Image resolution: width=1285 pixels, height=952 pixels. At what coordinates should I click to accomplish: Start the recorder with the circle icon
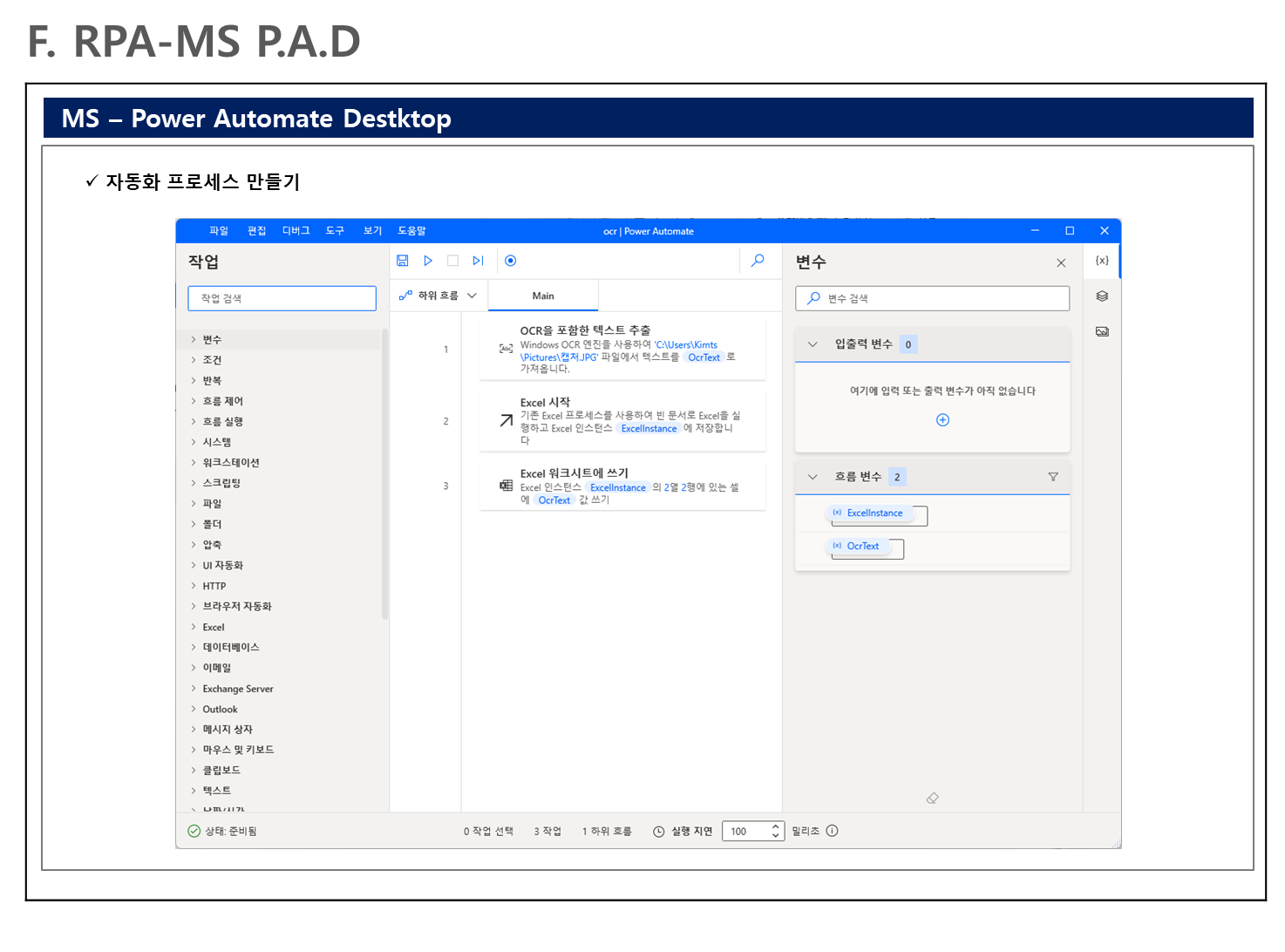coord(511,261)
